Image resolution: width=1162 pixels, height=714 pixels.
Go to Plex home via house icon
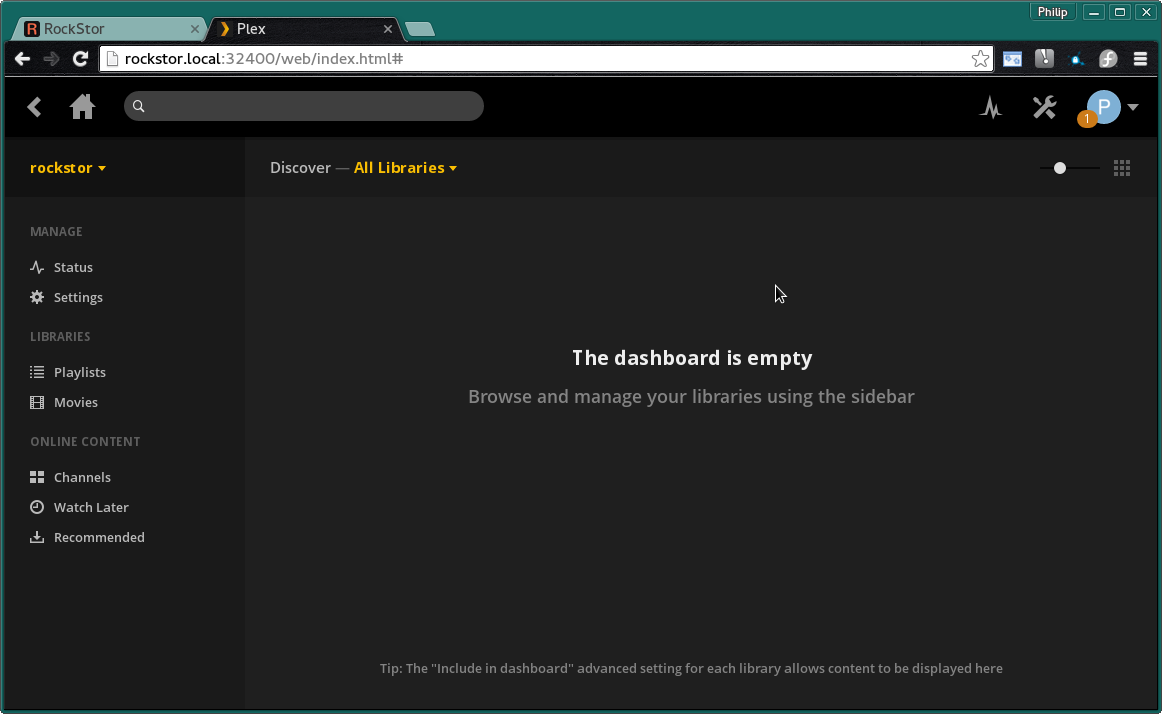tap(82, 107)
